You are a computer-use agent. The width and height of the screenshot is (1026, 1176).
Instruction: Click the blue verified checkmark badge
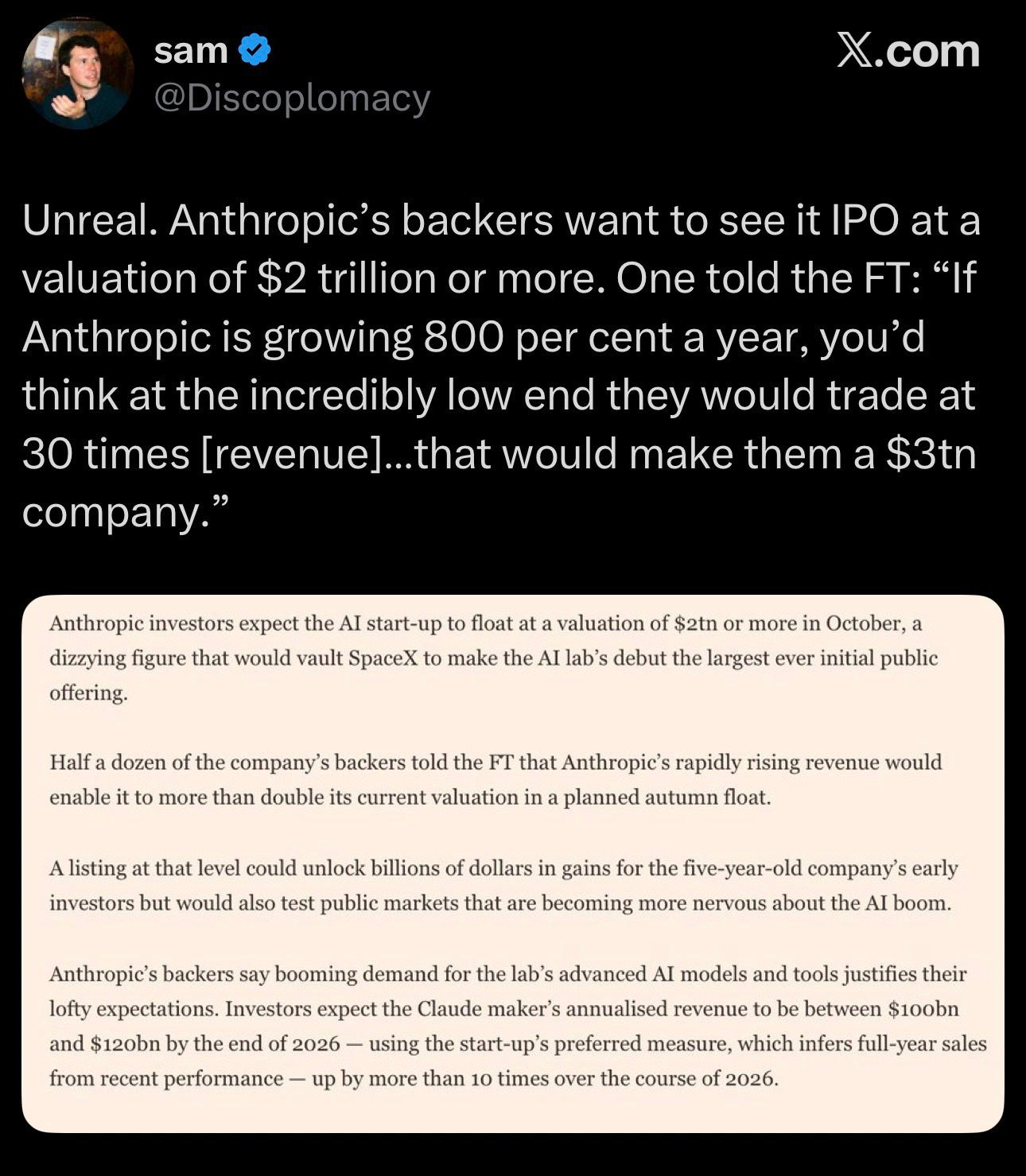(x=255, y=50)
